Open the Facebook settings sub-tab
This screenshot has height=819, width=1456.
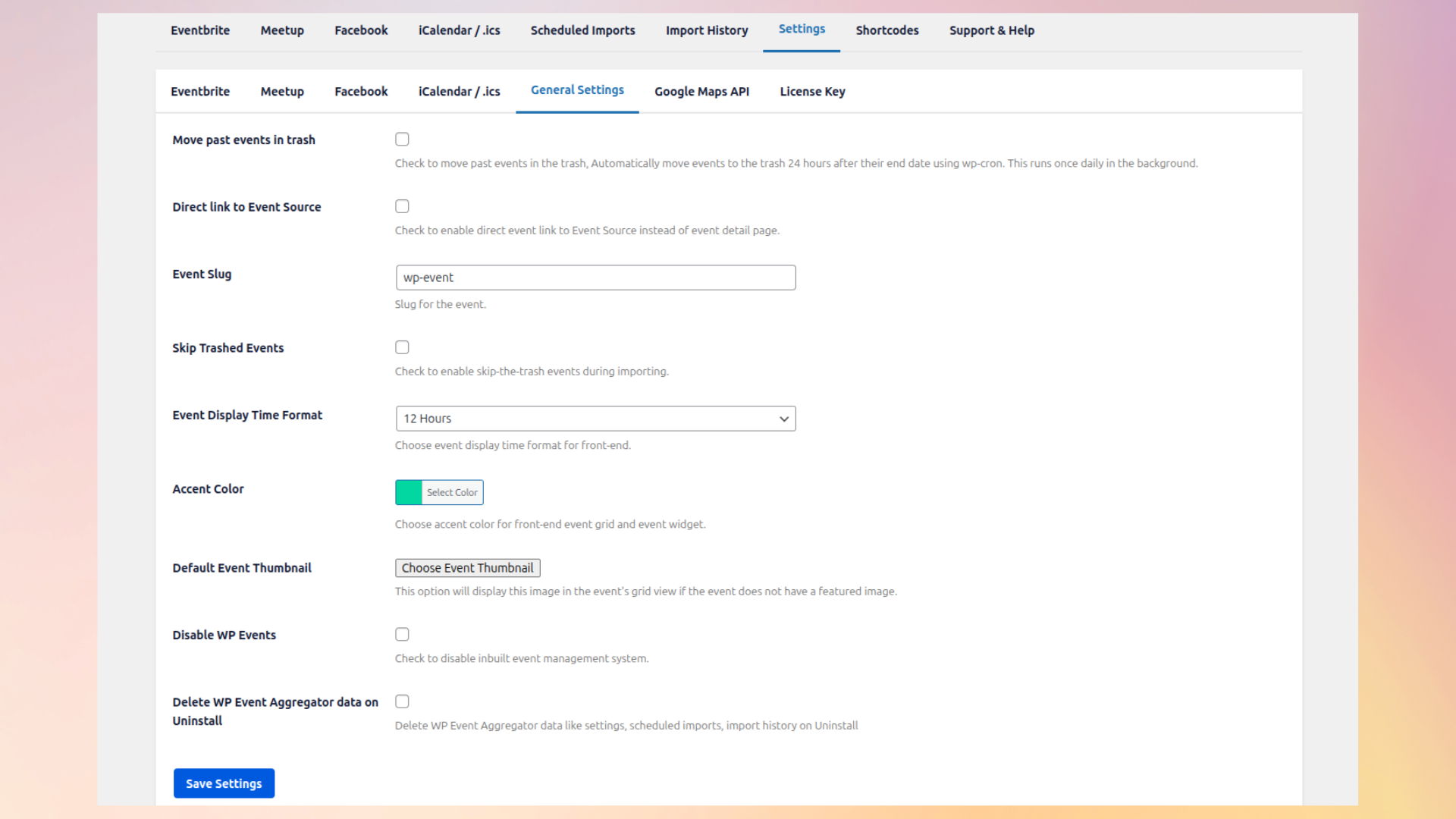coord(361,91)
